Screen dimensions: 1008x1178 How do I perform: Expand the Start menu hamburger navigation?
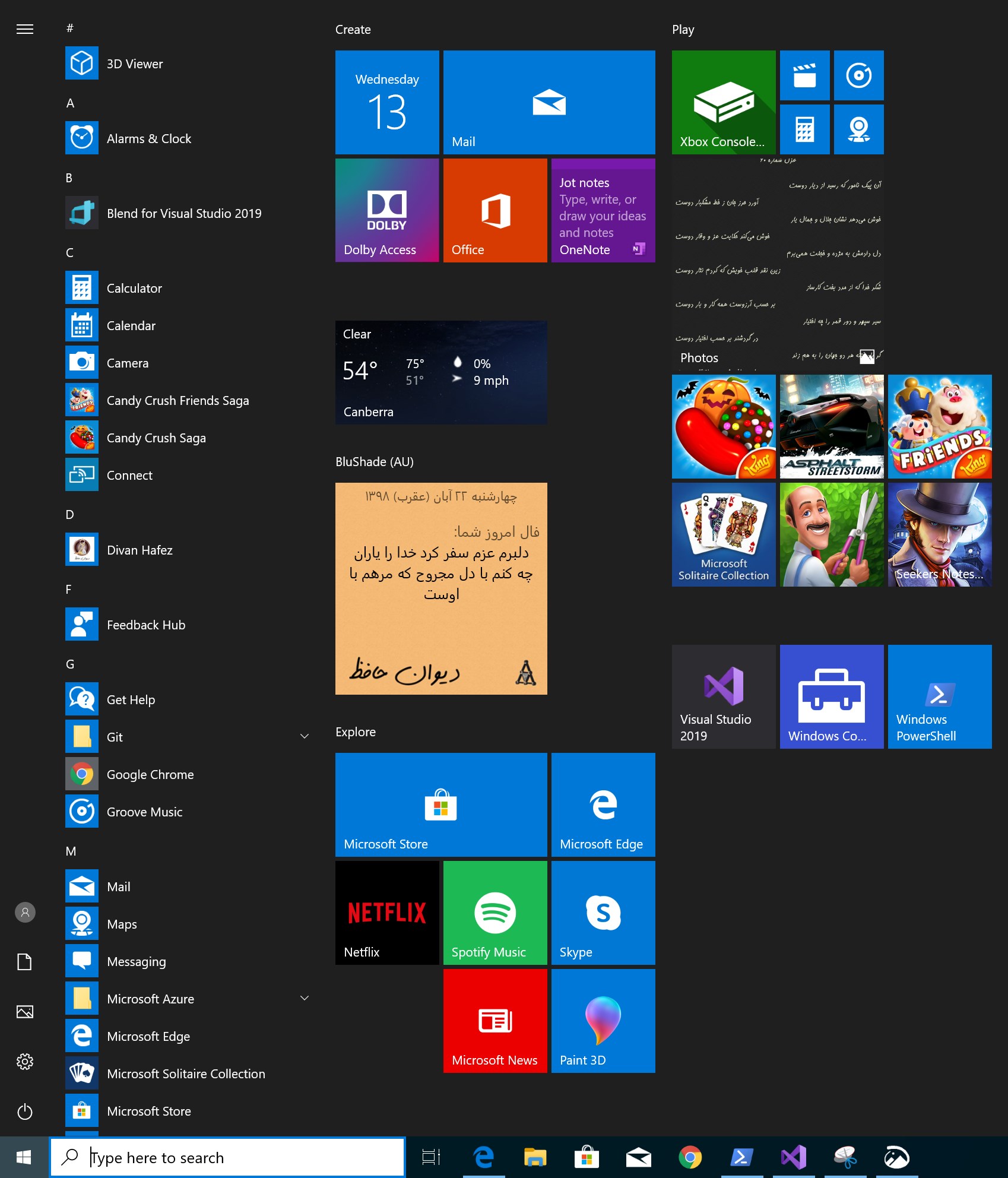(x=25, y=29)
